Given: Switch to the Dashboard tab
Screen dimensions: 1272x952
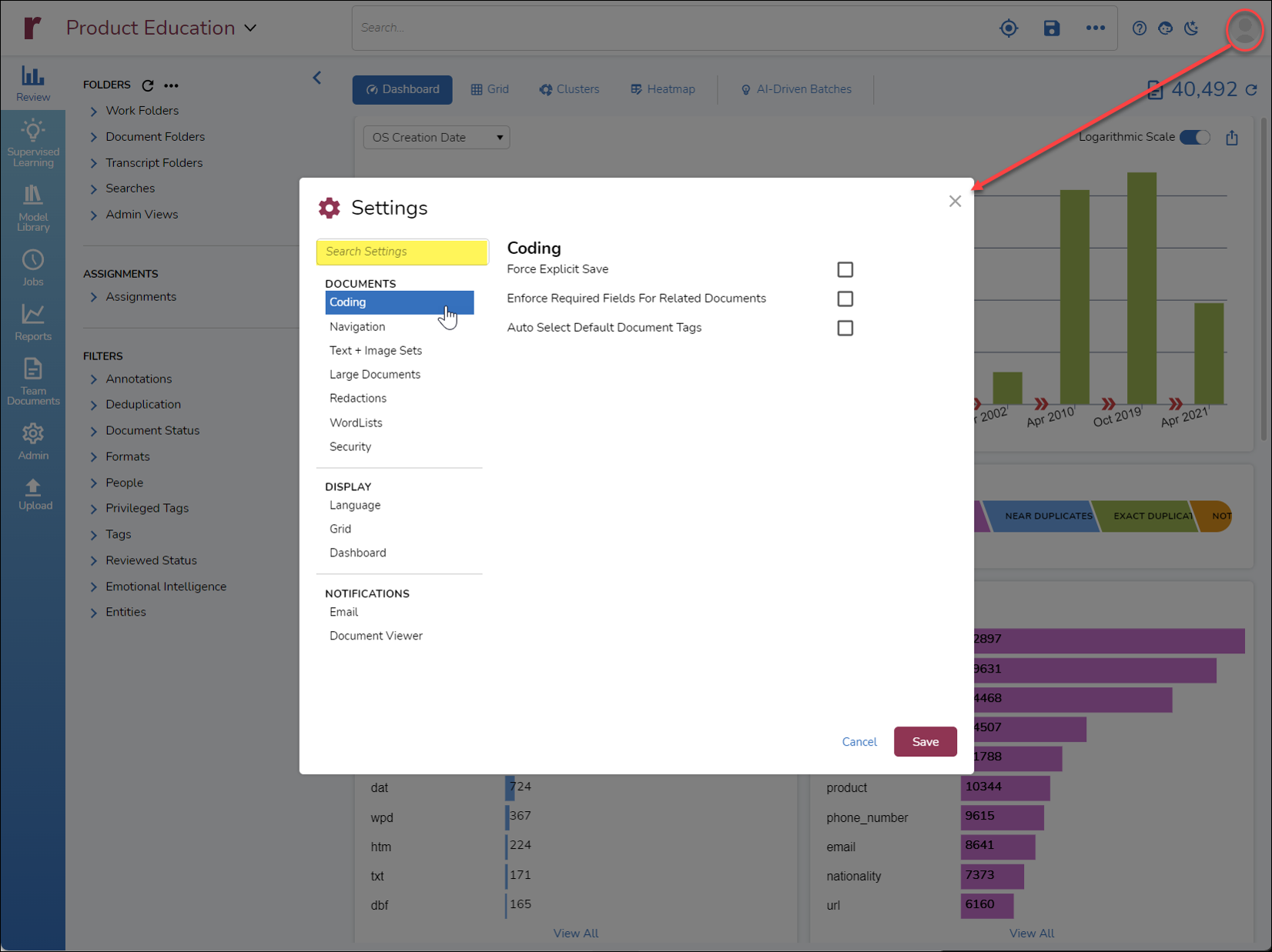Looking at the screenshot, I should click(x=403, y=89).
